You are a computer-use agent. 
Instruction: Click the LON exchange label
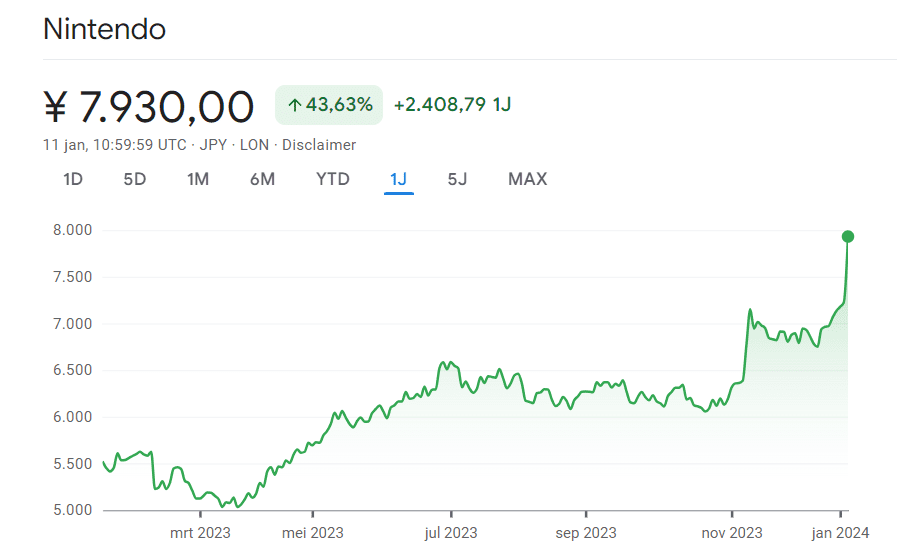[x=254, y=145]
